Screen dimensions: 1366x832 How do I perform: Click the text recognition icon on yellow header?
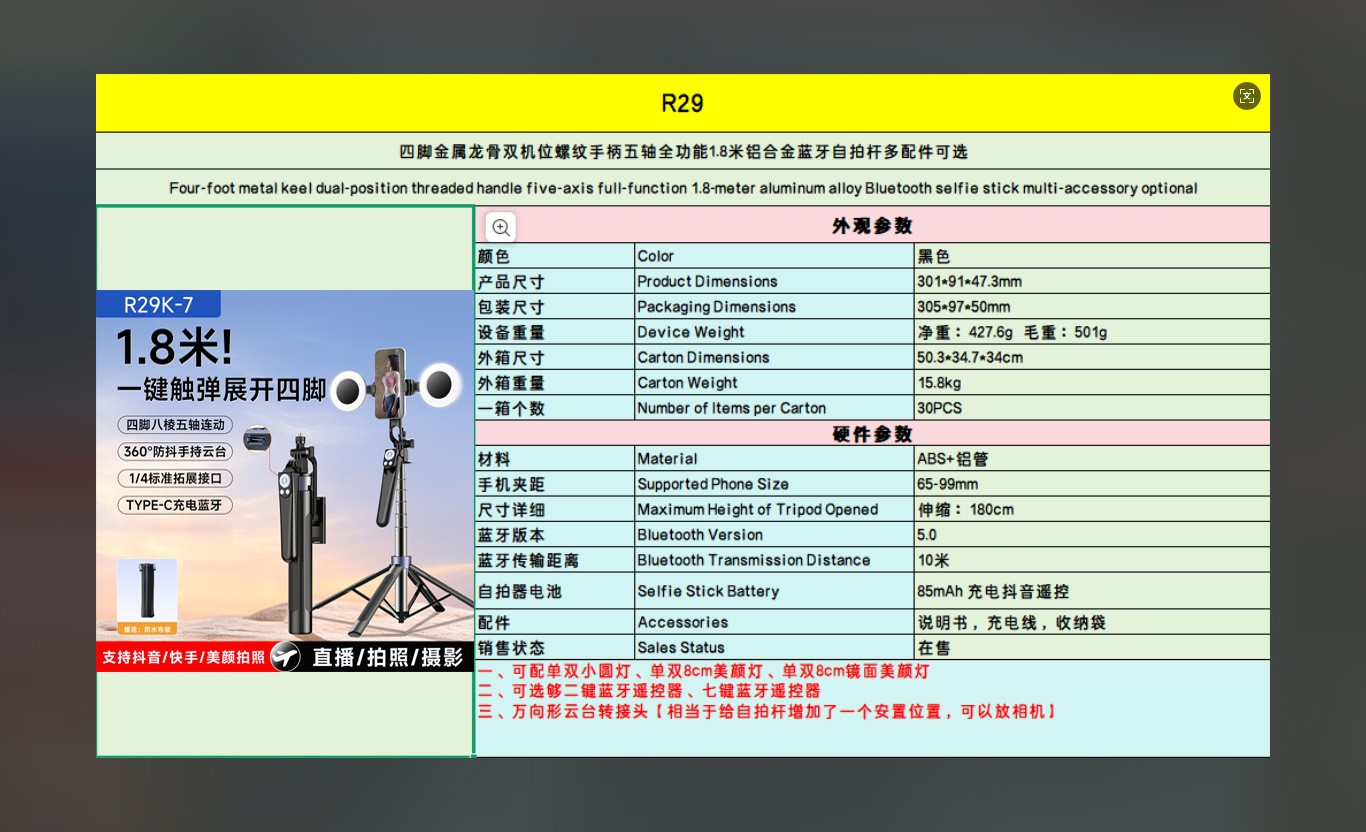coord(1246,96)
